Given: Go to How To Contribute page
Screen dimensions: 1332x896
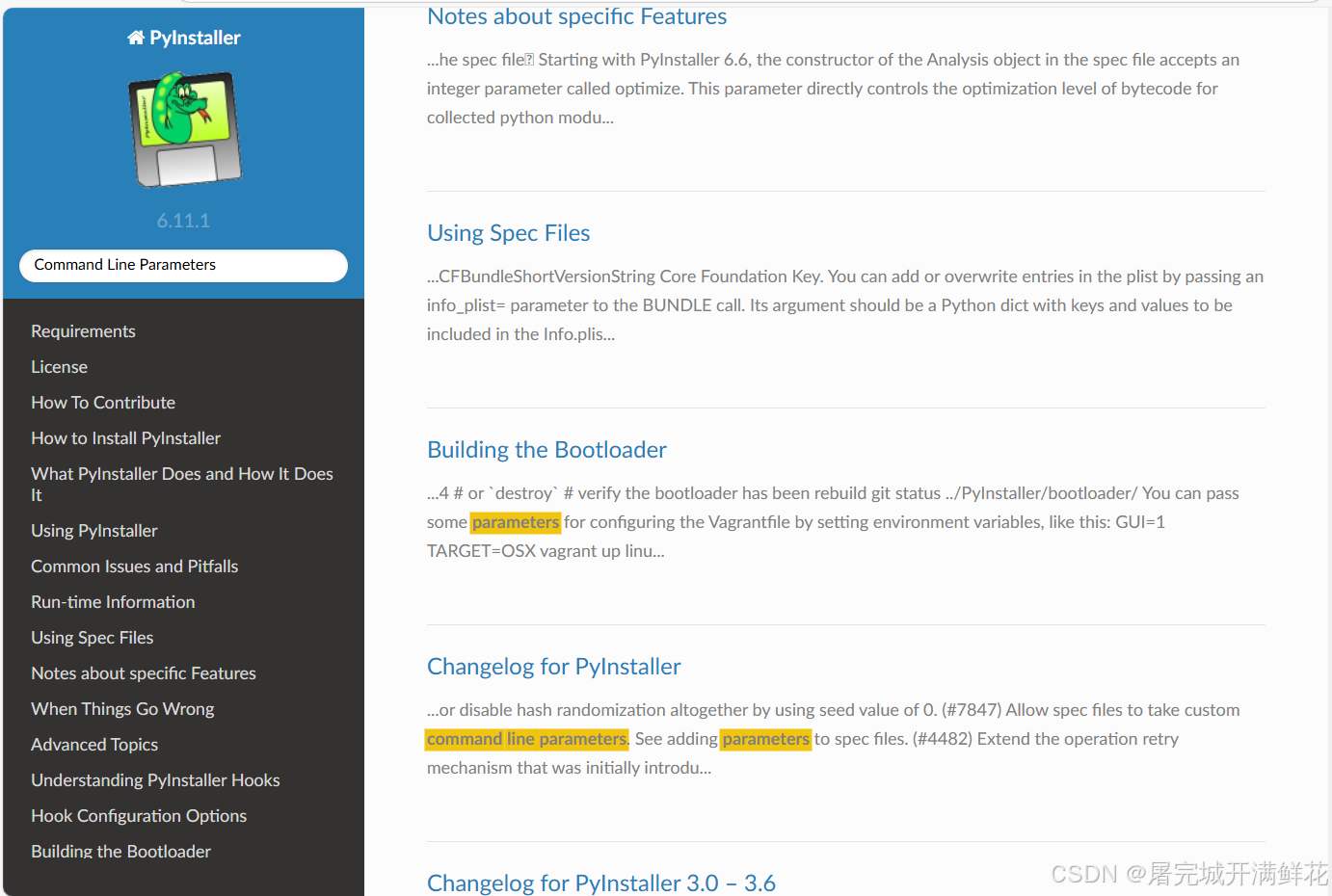Looking at the screenshot, I should tap(103, 403).
